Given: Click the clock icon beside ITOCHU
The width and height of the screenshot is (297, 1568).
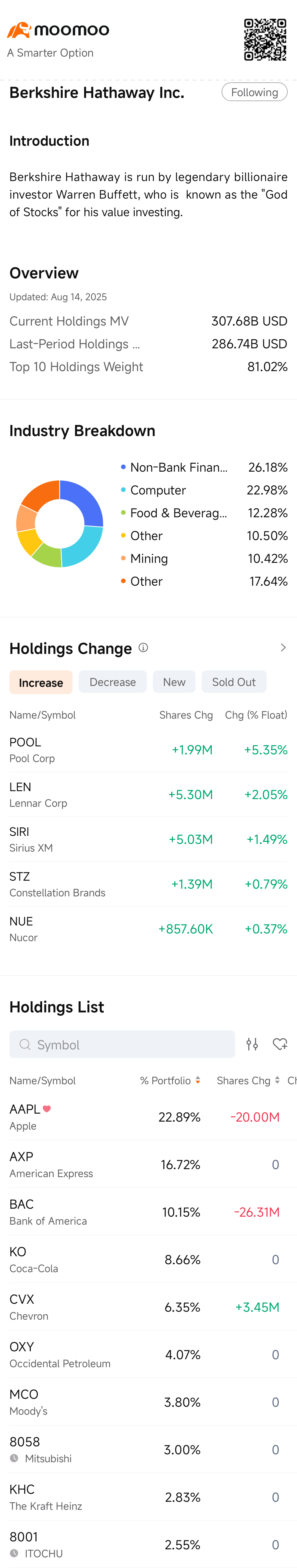Looking at the screenshot, I should pyautogui.click(x=14, y=1553).
